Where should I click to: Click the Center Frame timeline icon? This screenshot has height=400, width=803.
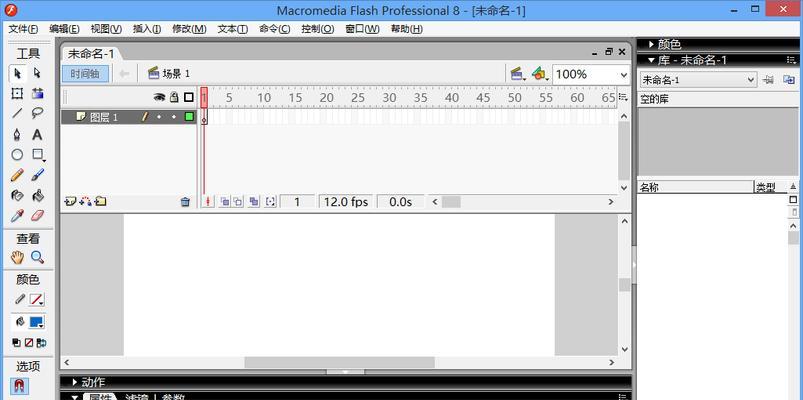pyautogui.click(x=207, y=202)
